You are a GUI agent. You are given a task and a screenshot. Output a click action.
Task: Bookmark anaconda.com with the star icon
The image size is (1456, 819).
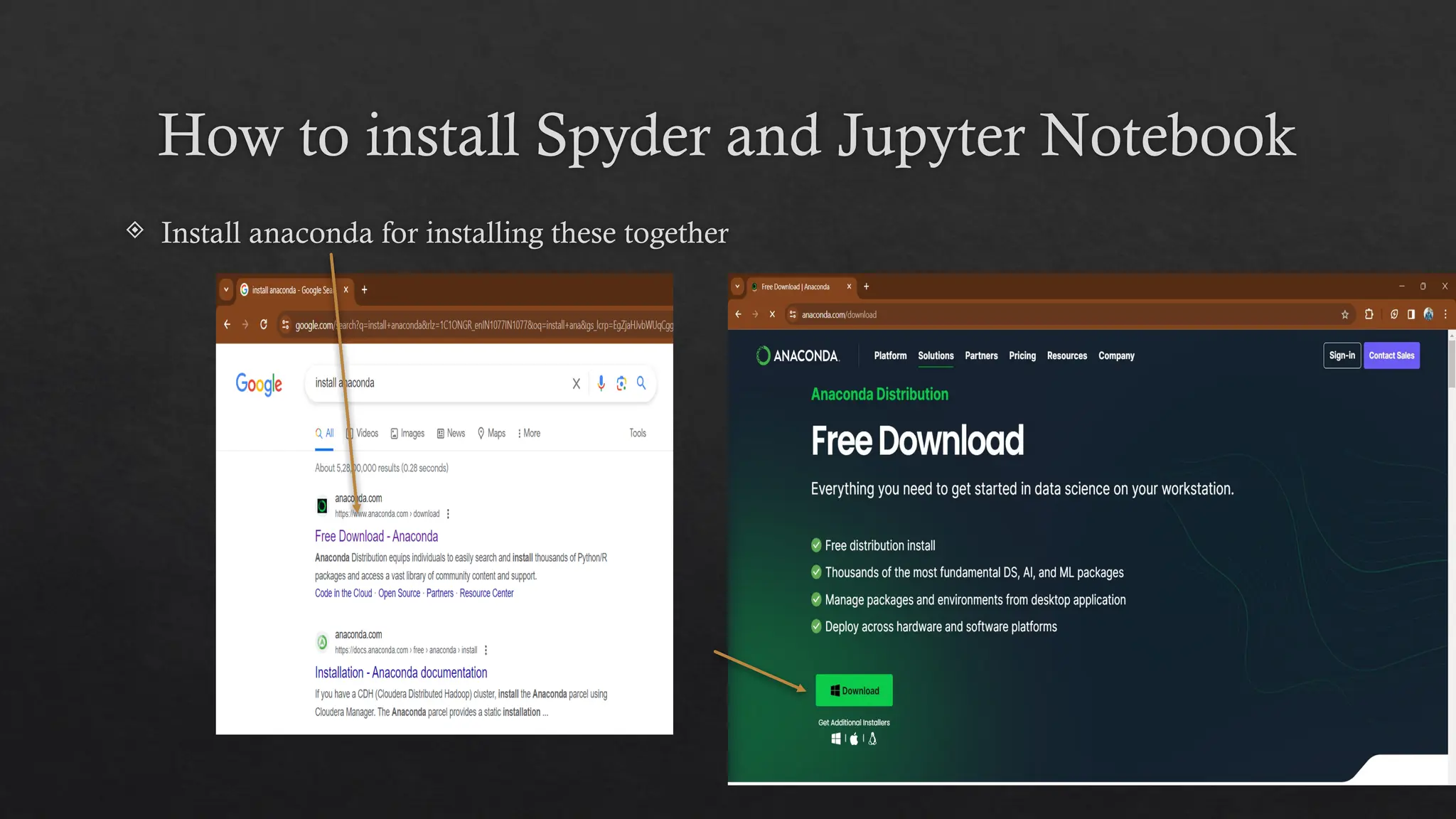[x=1344, y=314]
